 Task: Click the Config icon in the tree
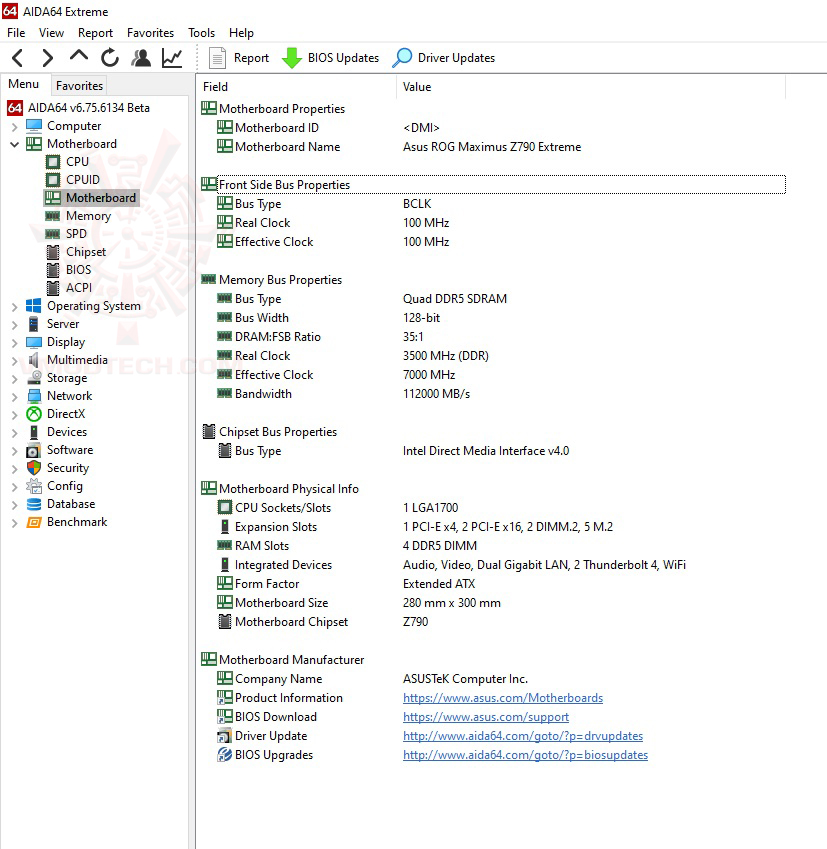pyautogui.click(x=34, y=486)
